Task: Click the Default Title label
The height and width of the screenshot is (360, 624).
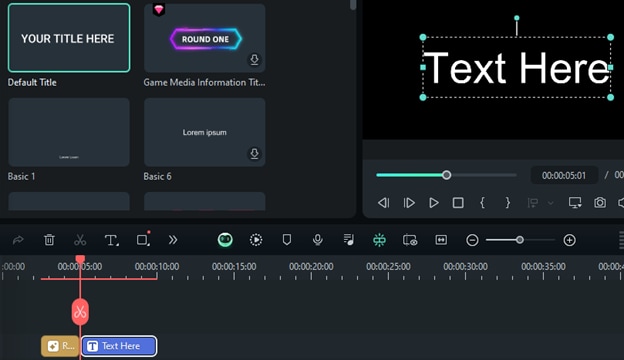Action: click(x=32, y=82)
